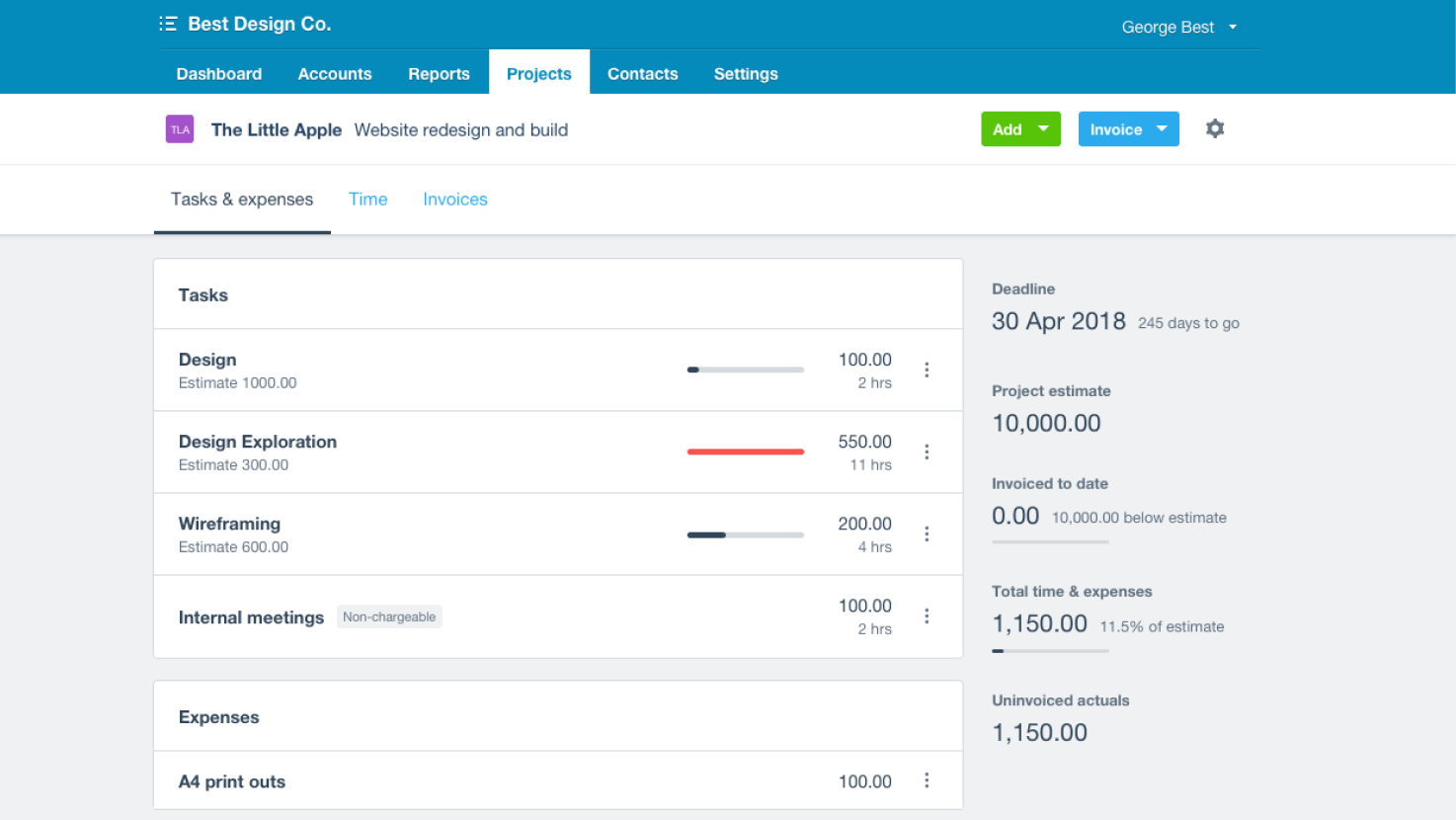Select the Tasks & expenses tab
Screen dimensions: 1456x820
(241, 199)
